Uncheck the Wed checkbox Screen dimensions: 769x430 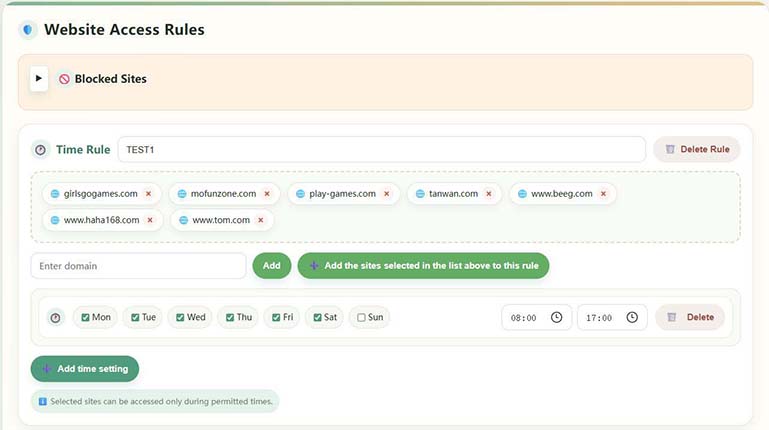tap(180, 317)
